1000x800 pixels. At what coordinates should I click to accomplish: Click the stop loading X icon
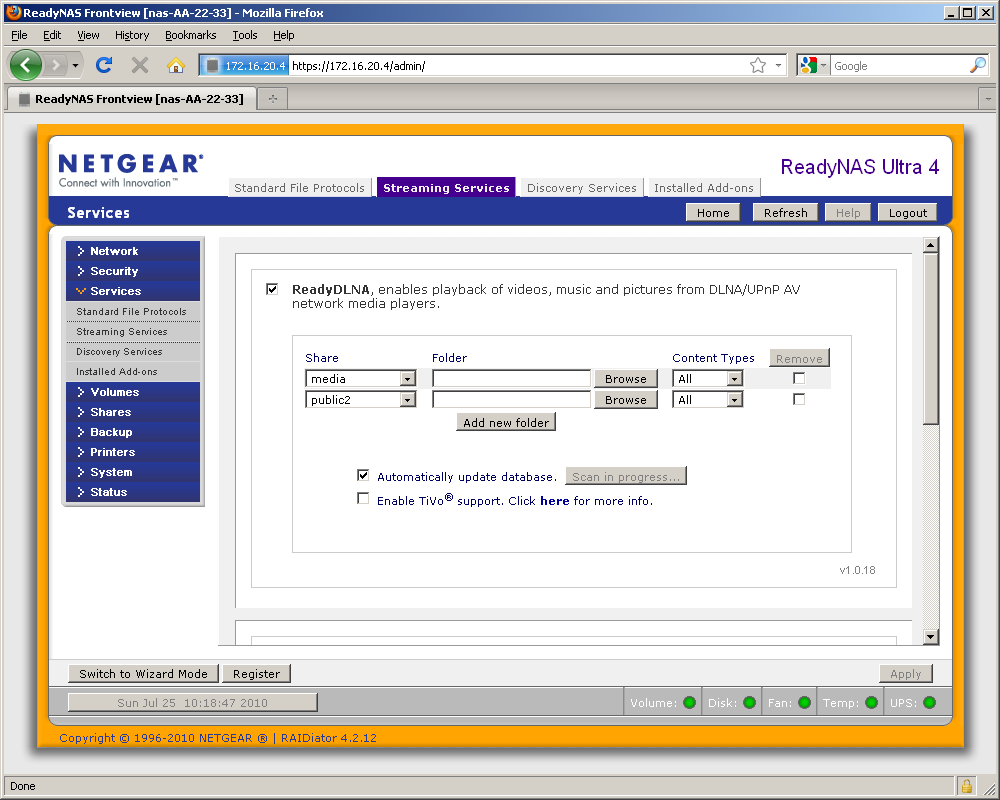(x=140, y=65)
